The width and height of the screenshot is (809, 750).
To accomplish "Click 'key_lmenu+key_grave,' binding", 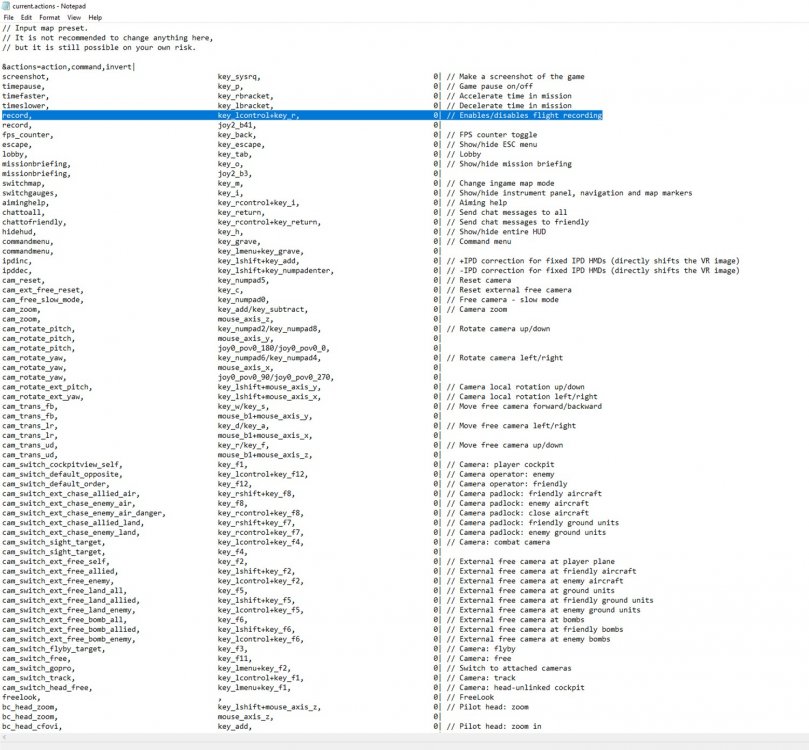I will (x=261, y=251).
